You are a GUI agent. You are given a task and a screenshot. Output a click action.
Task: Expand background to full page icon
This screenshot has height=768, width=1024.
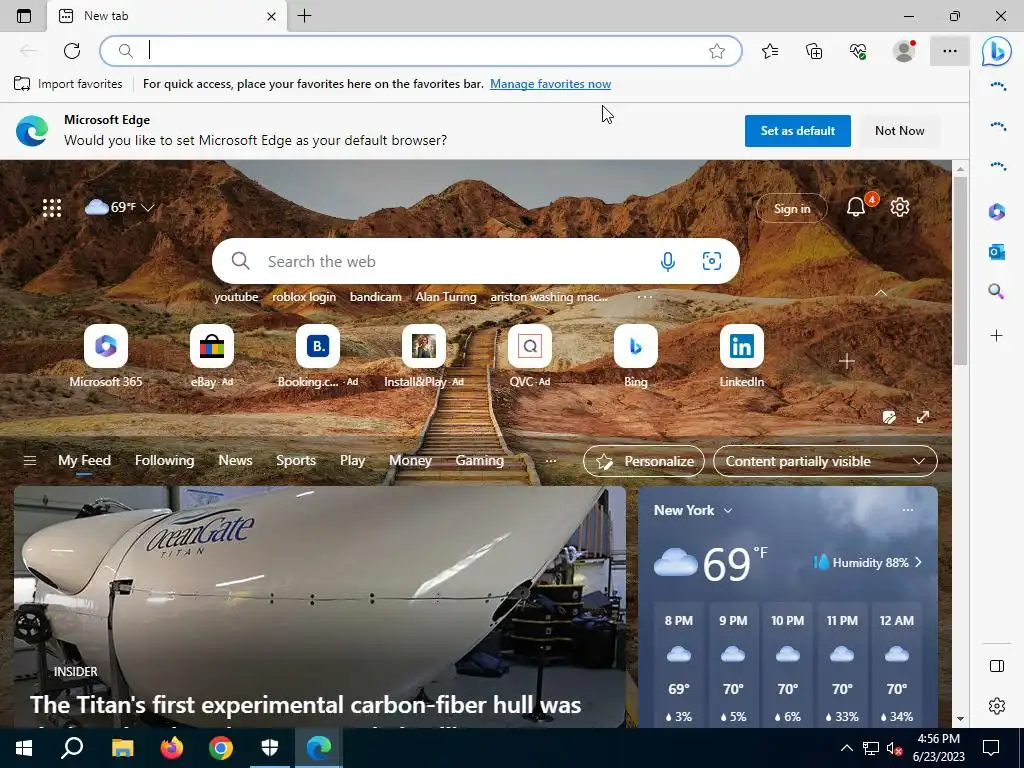click(923, 417)
